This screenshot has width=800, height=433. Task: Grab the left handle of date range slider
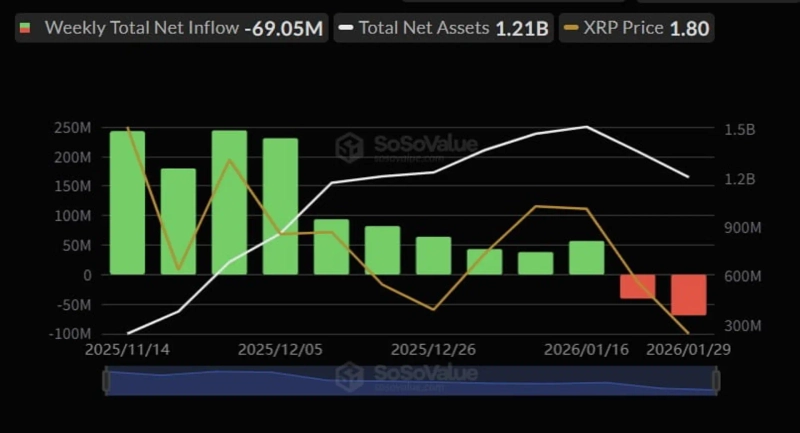(x=104, y=380)
